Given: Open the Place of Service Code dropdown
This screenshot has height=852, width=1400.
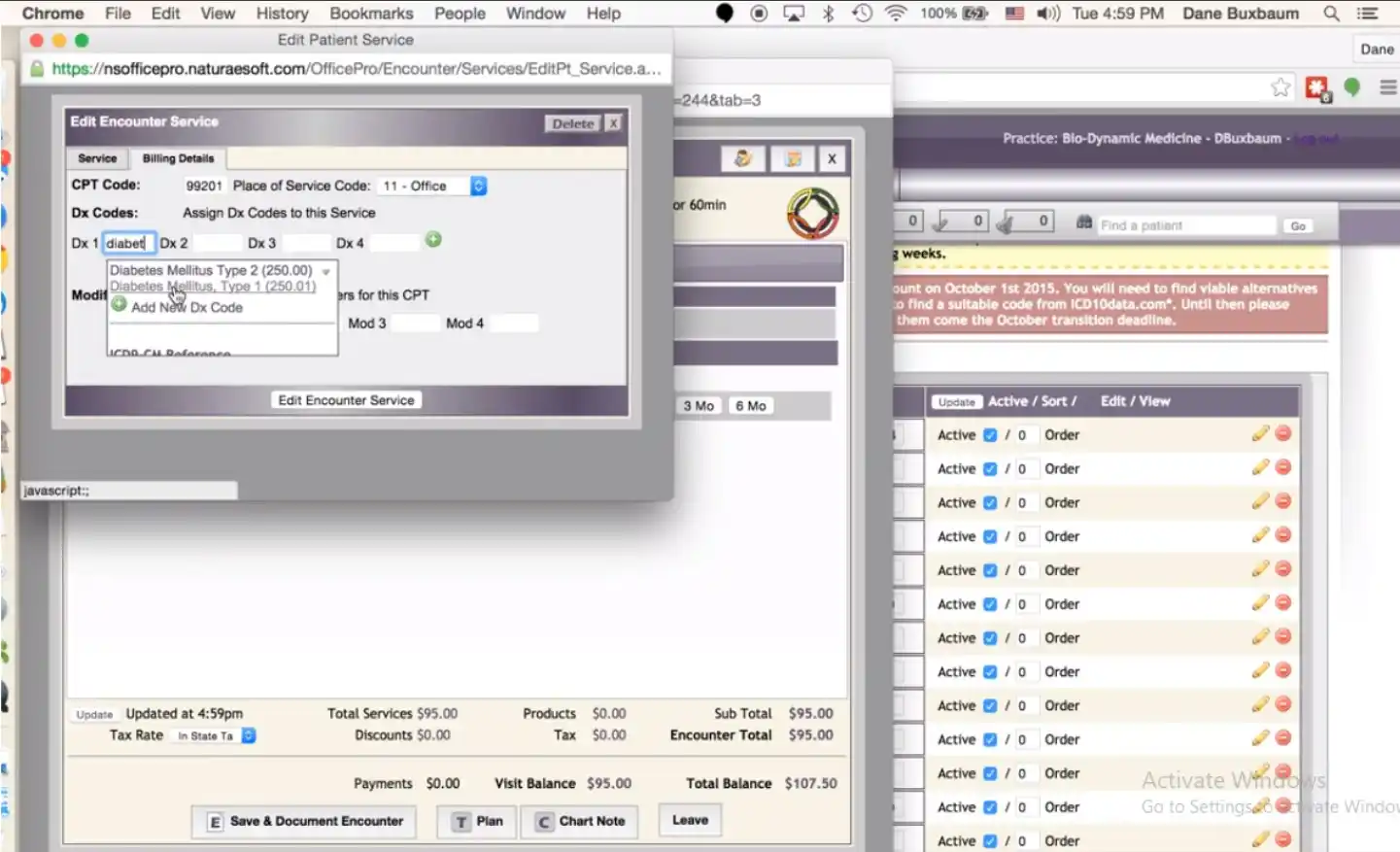Looking at the screenshot, I should 478,186.
